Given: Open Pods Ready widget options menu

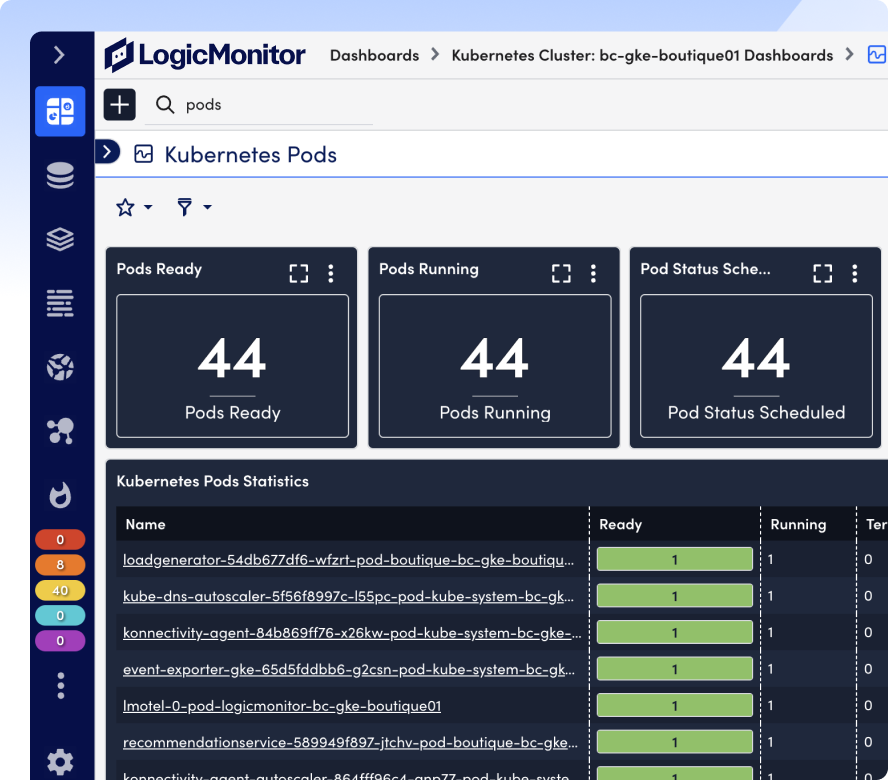Looking at the screenshot, I should (x=331, y=274).
